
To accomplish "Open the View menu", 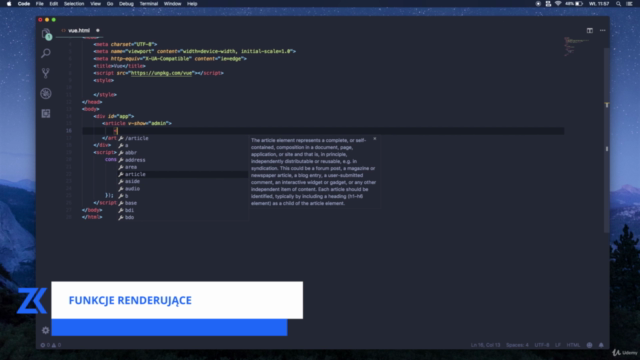I will [x=96, y=4].
